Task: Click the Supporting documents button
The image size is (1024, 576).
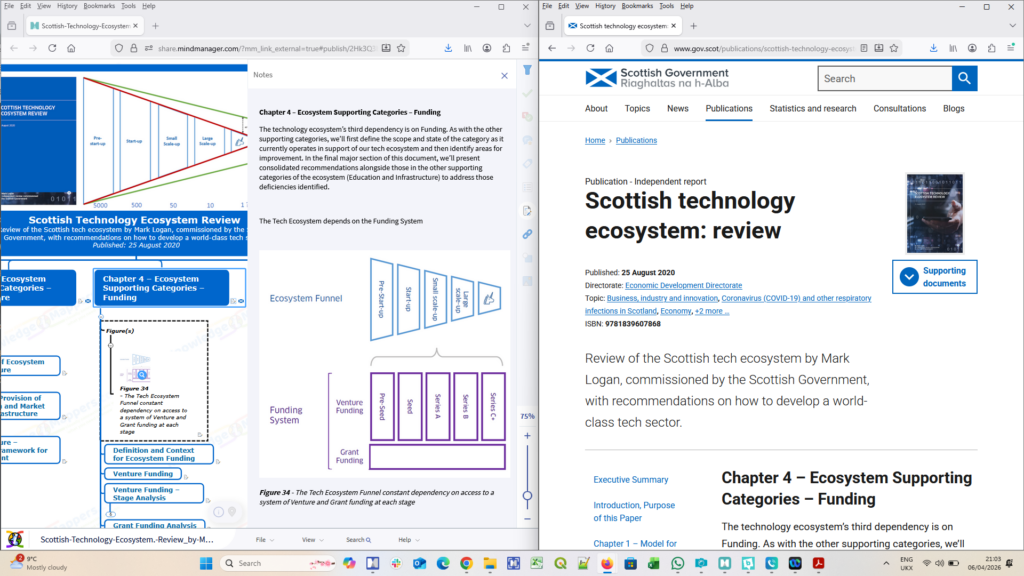Action: click(935, 277)
